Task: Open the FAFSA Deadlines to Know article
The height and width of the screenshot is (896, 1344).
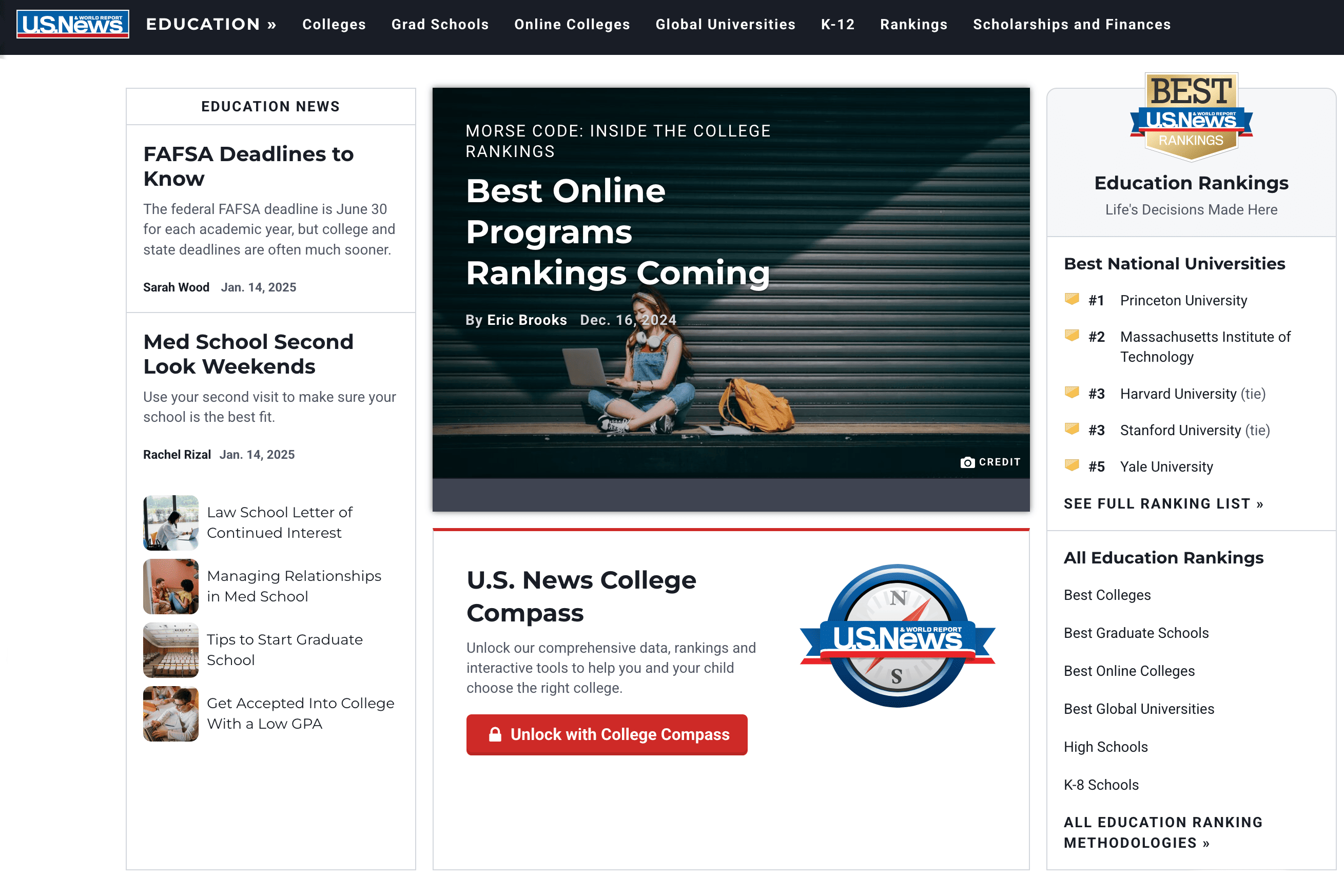Action: (248, 166)
